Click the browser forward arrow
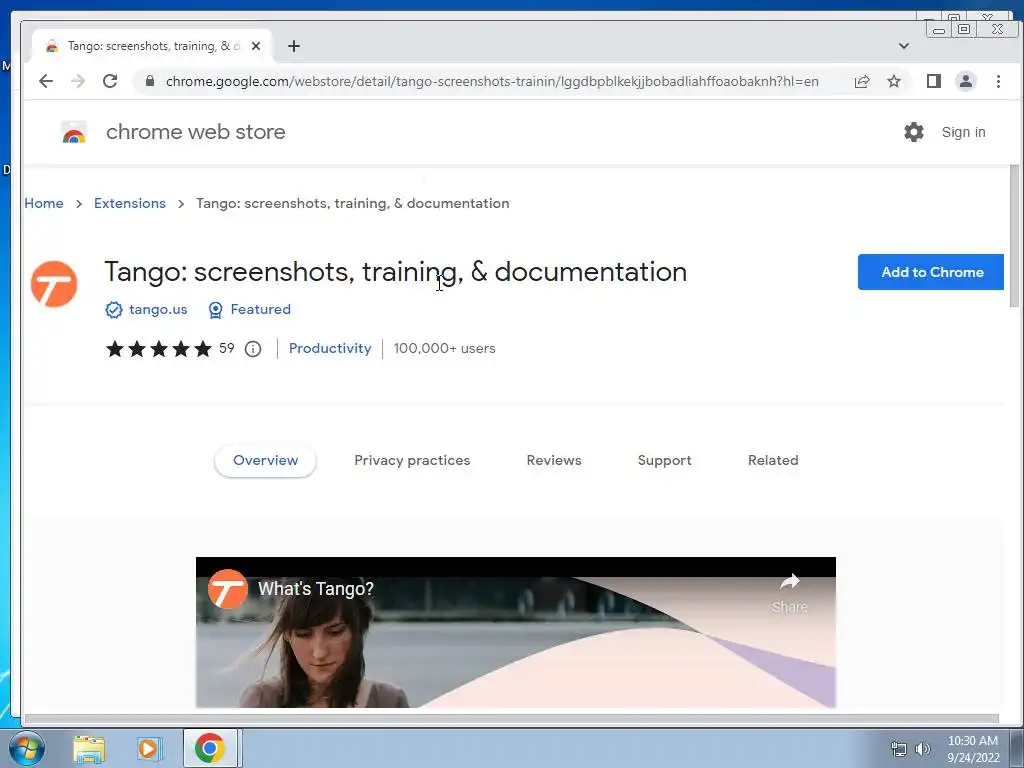Viewport: 1024px width, 768px height. pyautogui.click(x=78, y=81)
